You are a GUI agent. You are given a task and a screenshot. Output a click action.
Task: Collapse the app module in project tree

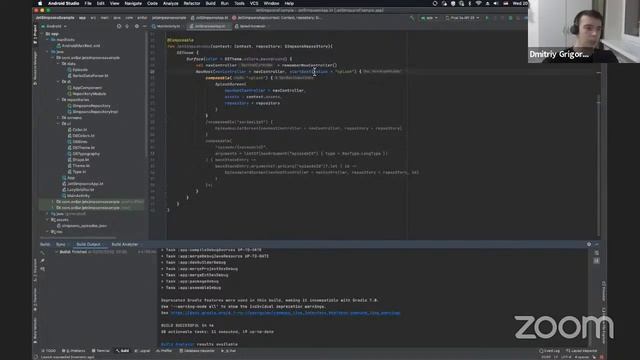tap(42, 34)
